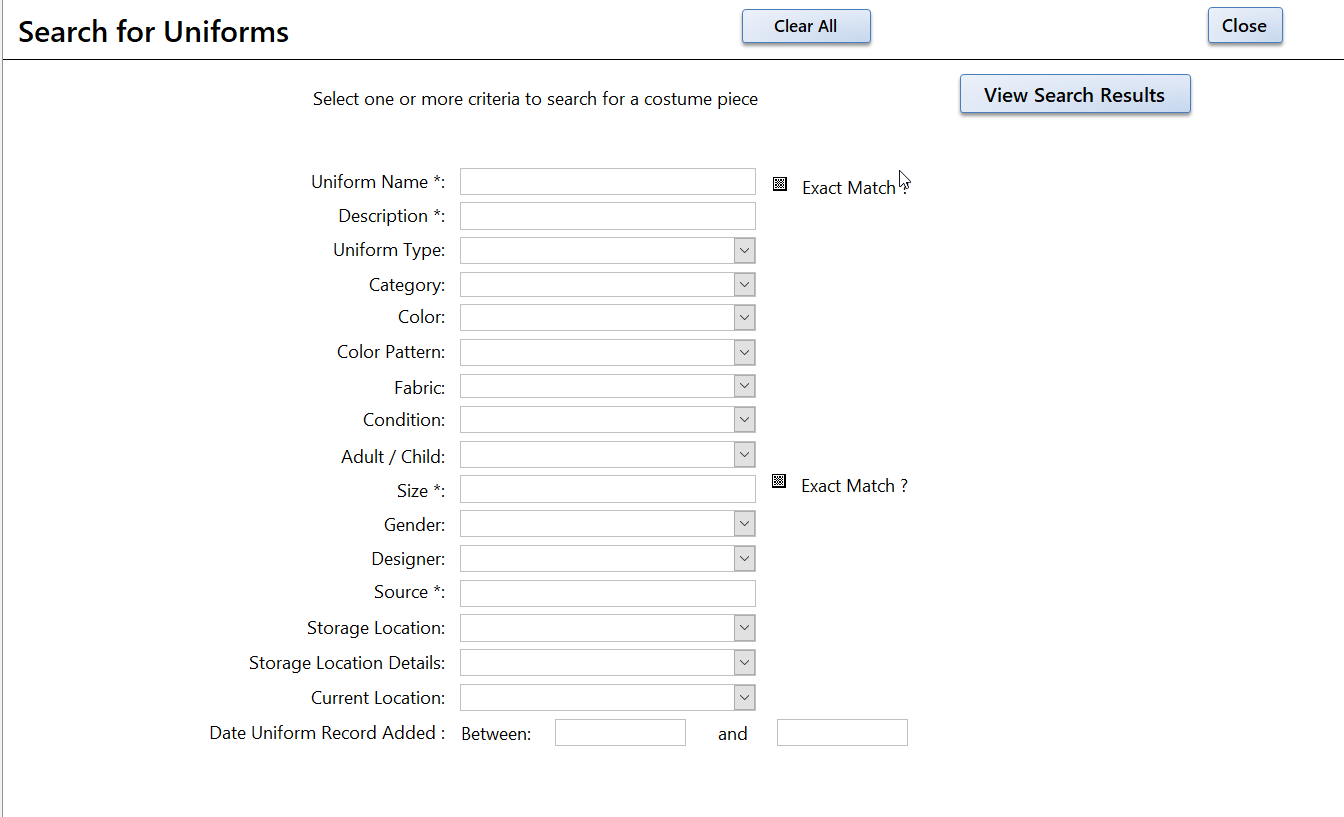Open the Designer dropdown list
This screenshot has width=1344, height=817.
pos(744,558)
